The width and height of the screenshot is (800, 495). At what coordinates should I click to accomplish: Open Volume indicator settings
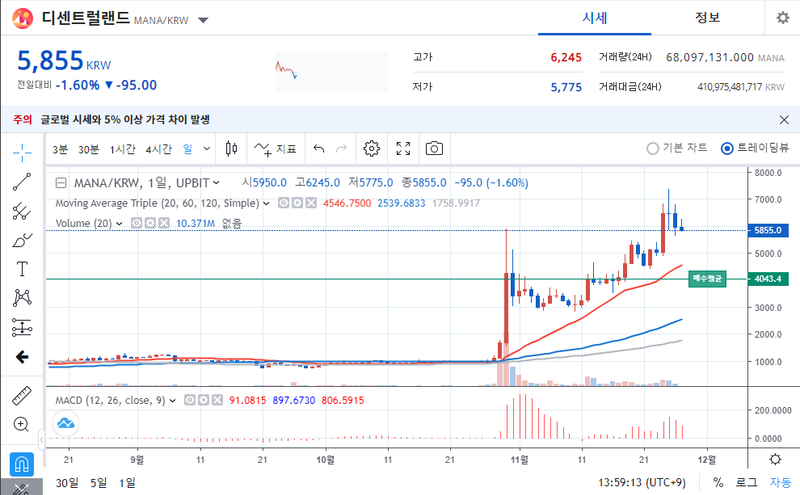[x=150, y=223]
